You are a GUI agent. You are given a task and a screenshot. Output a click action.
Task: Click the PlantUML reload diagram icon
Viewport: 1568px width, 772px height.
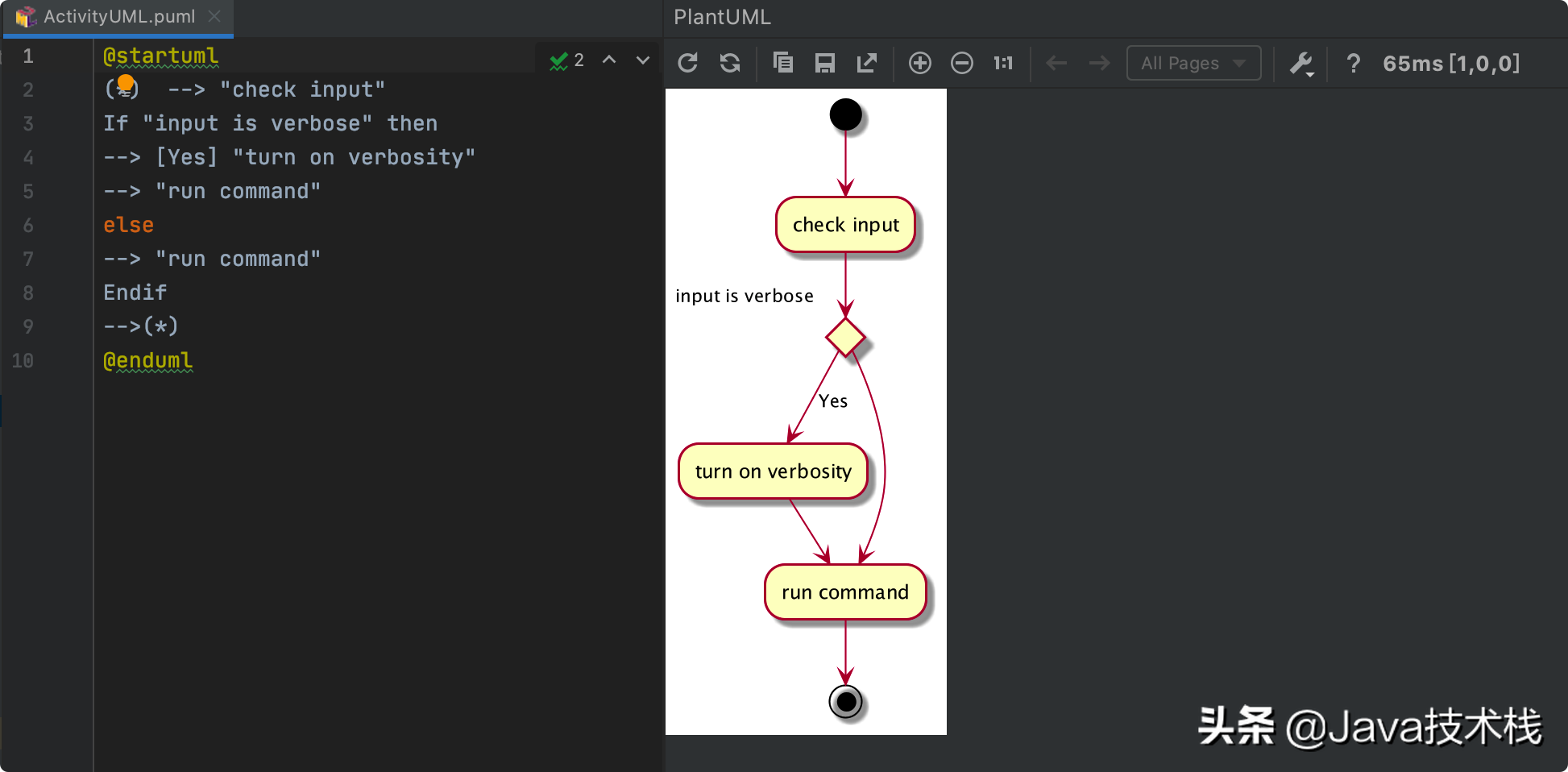[x=687, y=63]
